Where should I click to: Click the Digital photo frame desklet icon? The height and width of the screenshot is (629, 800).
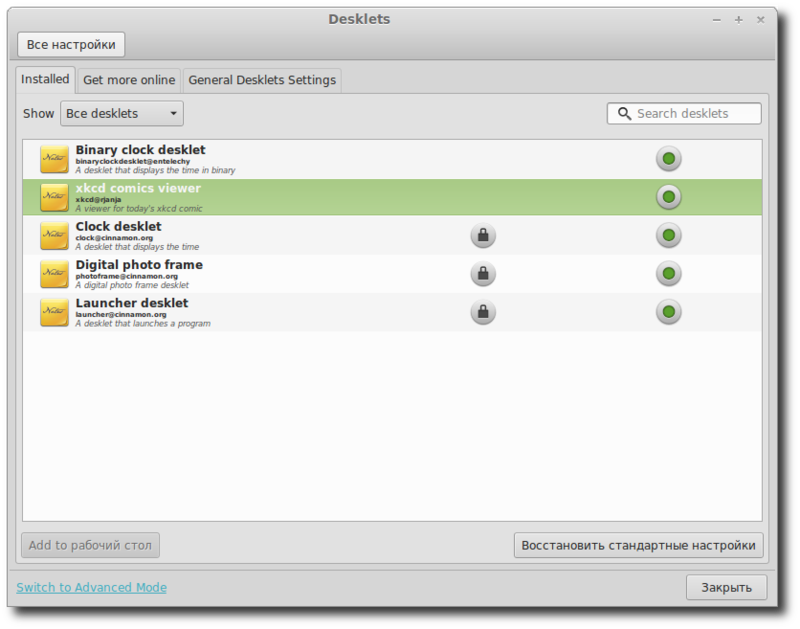(54, 273)
